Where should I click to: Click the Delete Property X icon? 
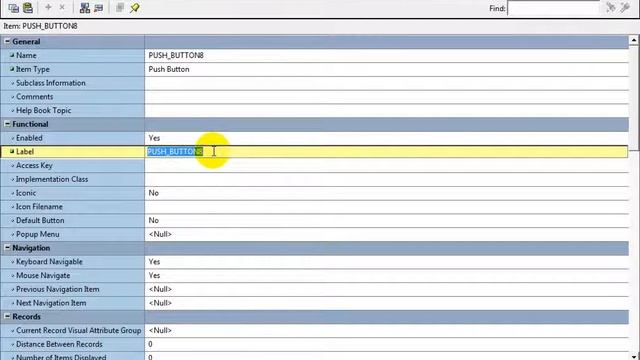pyautogui.click(x=62, y=7)
